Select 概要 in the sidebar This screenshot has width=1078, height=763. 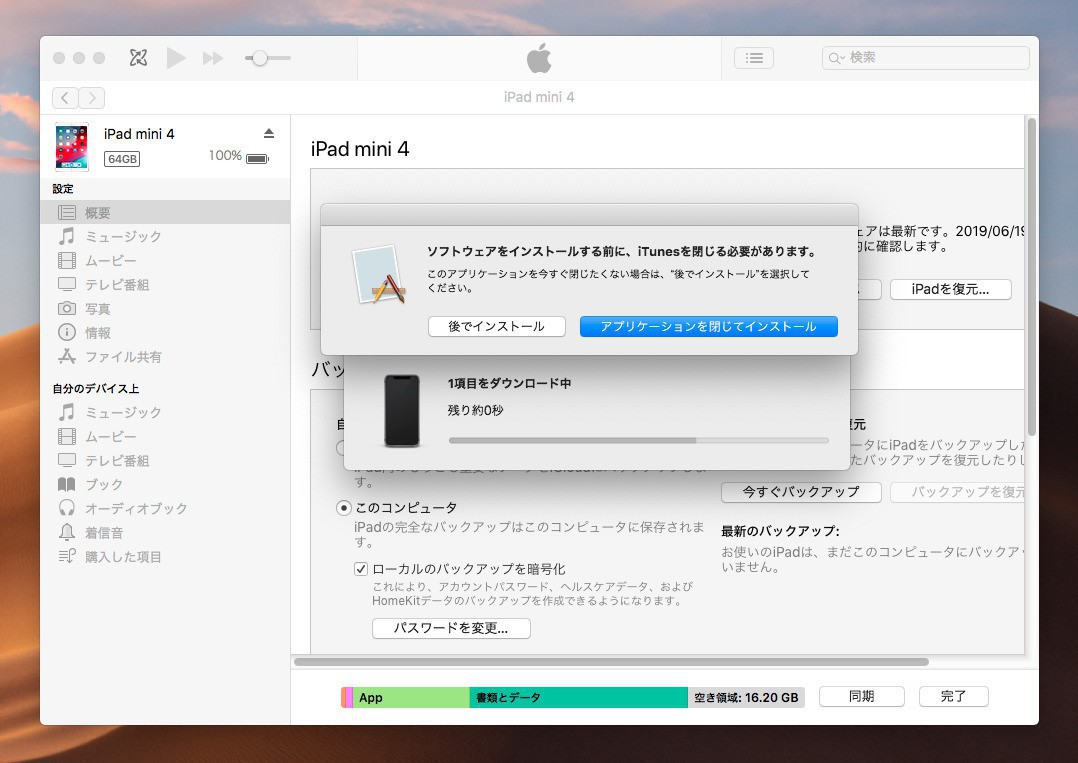pos(98,213)
